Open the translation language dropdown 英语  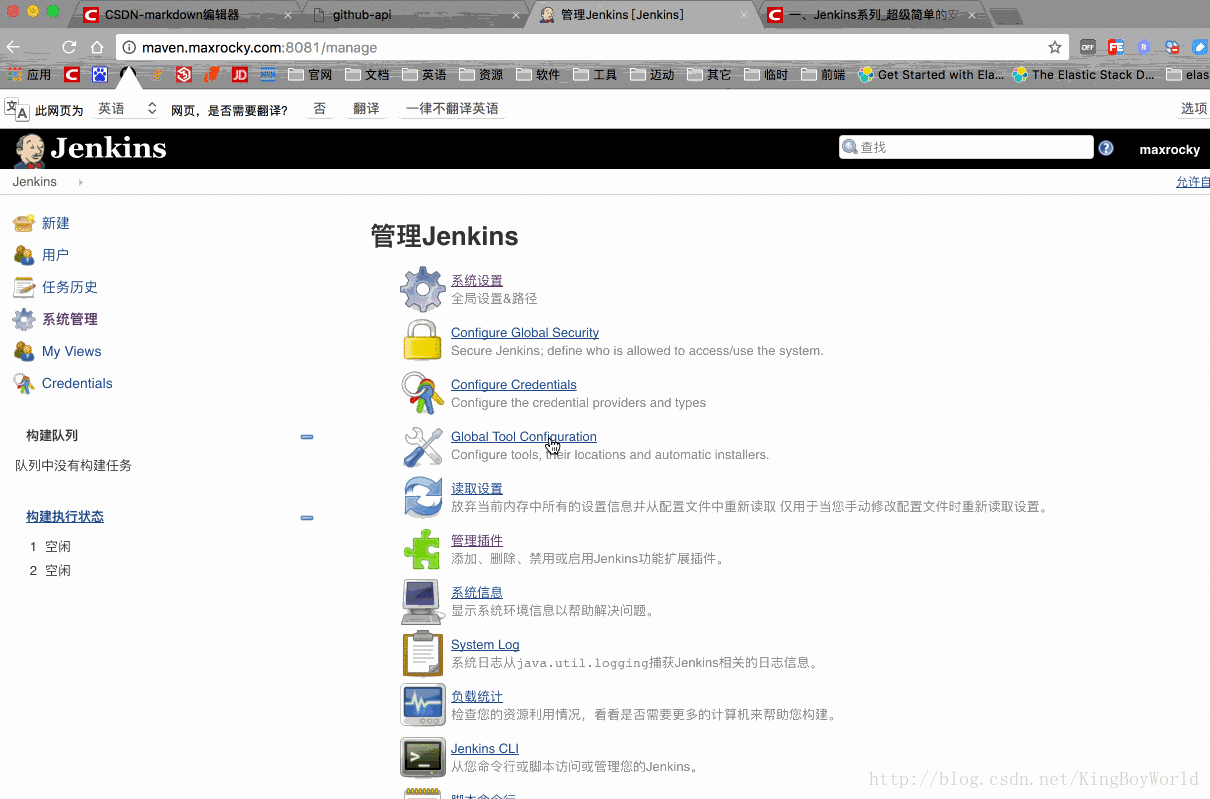pos(127,108)
